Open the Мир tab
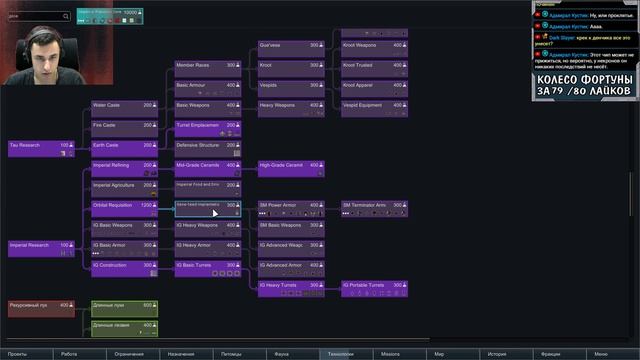Screen dimensions: 640x360 (453, 354)
